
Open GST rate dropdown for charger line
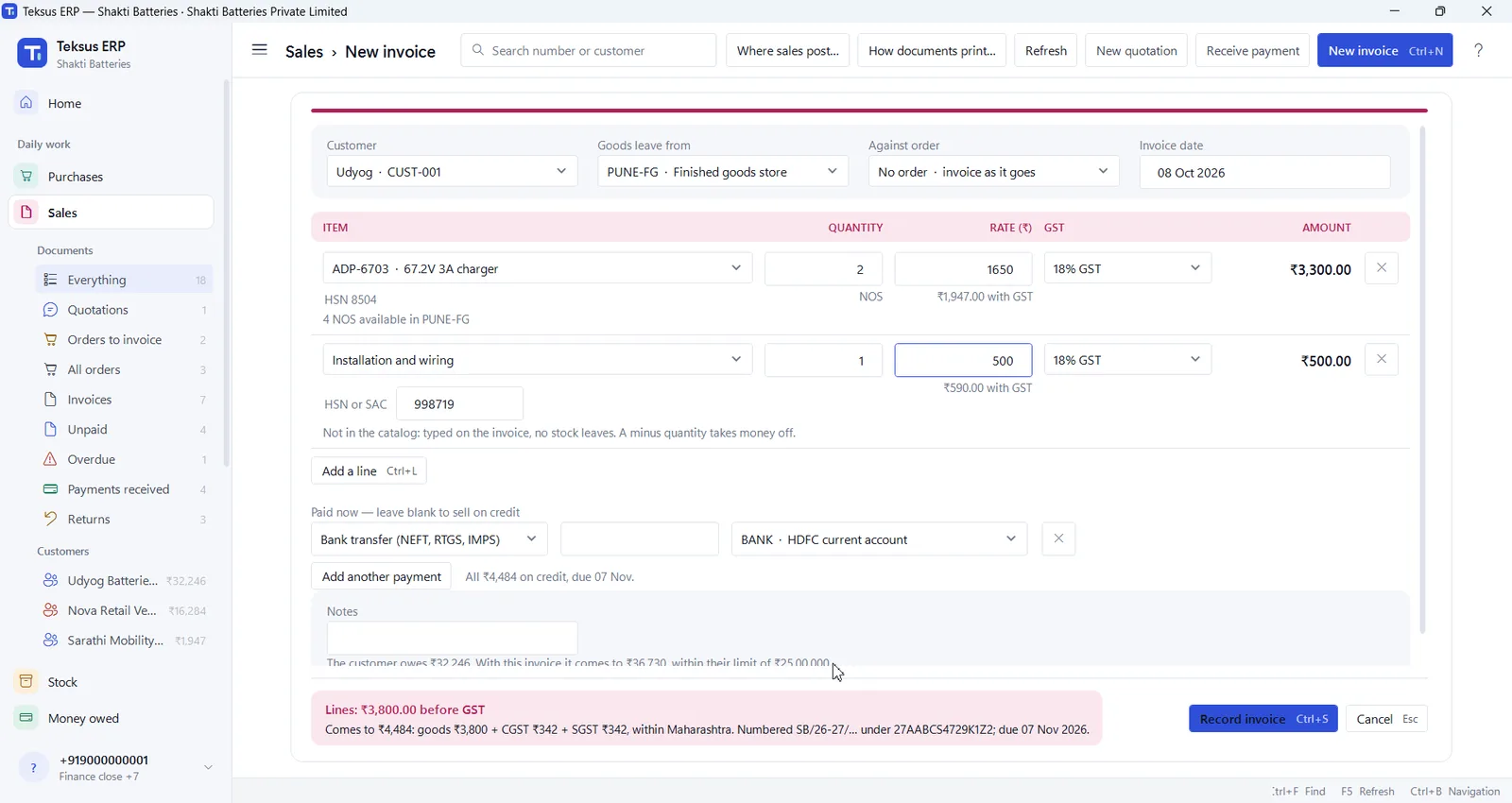tap(1127, 268)
